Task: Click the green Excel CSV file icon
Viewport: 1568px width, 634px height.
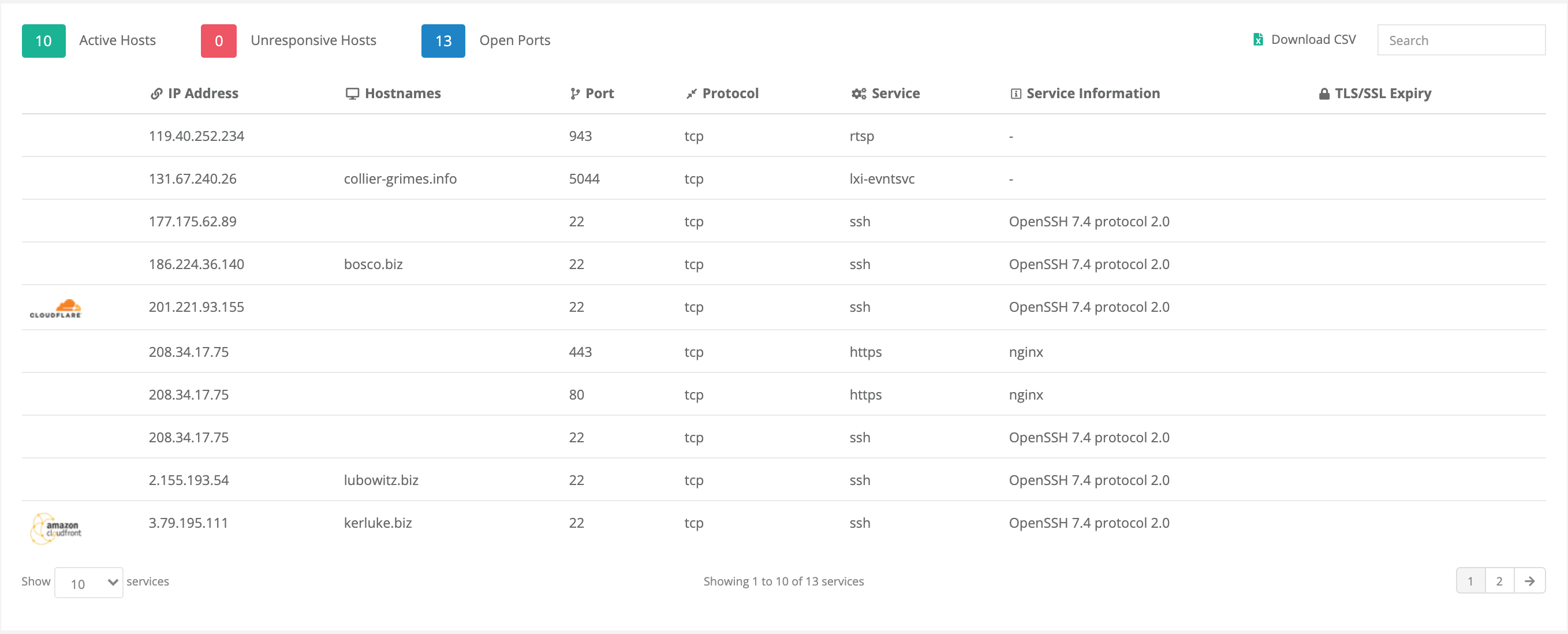Action: click(x=1257, y=40)
